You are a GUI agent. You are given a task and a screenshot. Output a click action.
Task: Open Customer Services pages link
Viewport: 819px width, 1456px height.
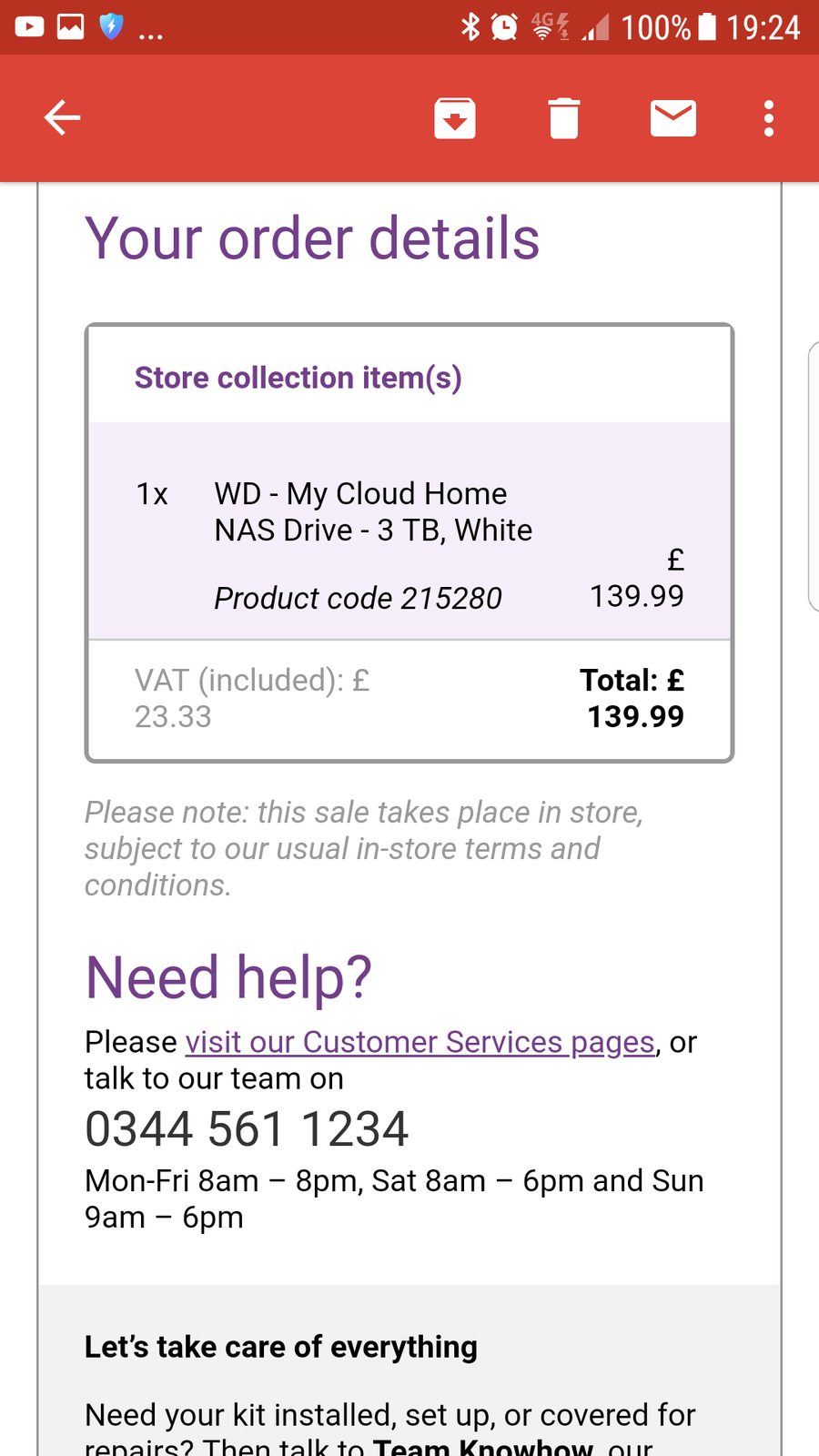[x=420, y=1042]
